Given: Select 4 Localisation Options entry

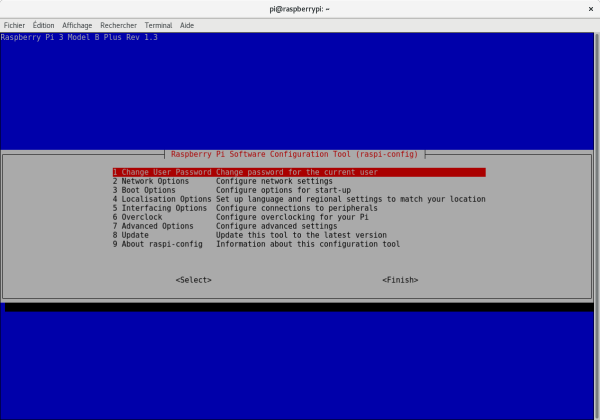Looking at the screenshot, I should point(299,199).
